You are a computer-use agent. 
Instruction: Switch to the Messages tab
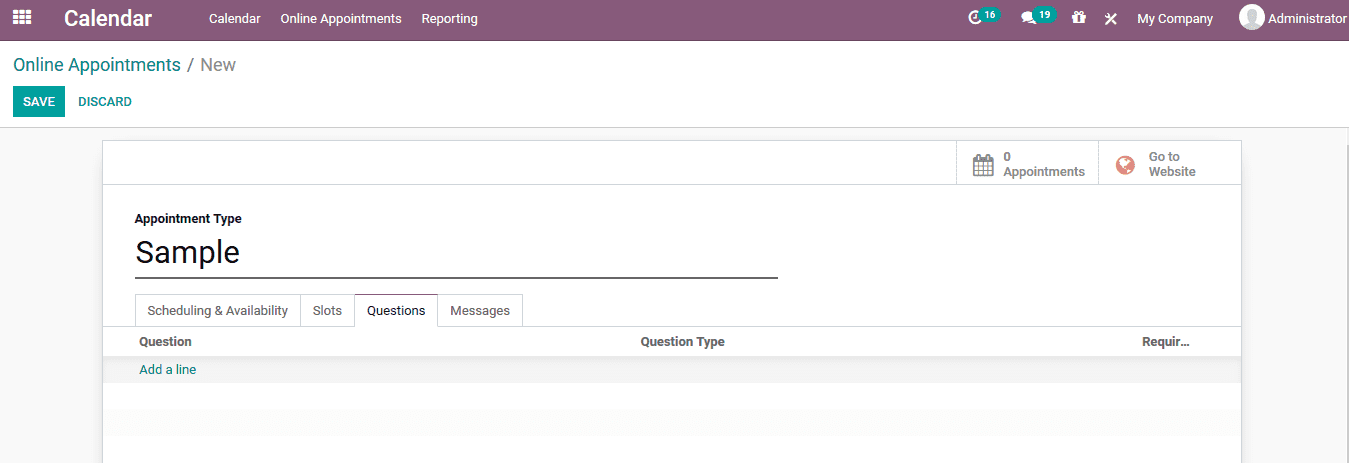(480, 310)
